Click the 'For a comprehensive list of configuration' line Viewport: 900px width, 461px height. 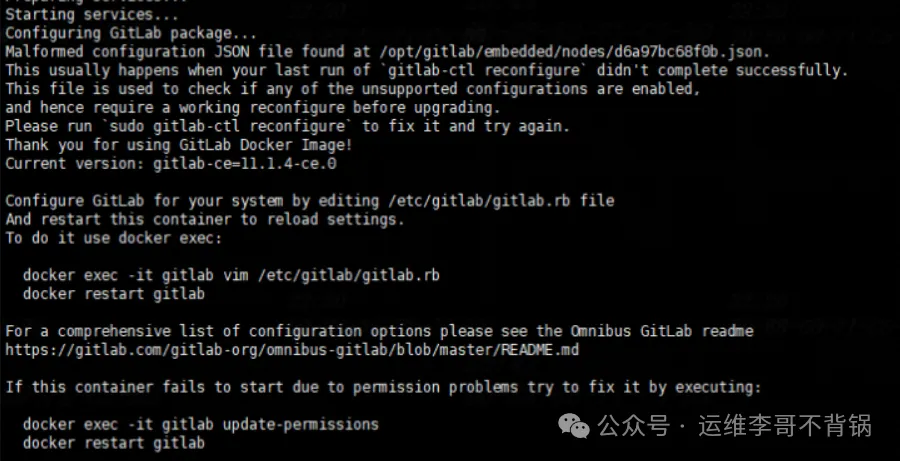click(379, 331)
